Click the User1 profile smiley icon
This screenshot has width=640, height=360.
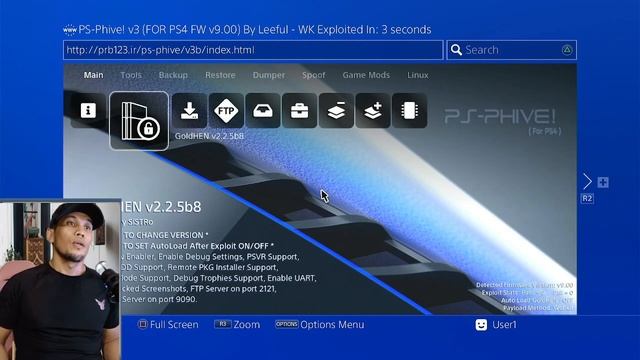pyautogui.click(x=481, y=325)
